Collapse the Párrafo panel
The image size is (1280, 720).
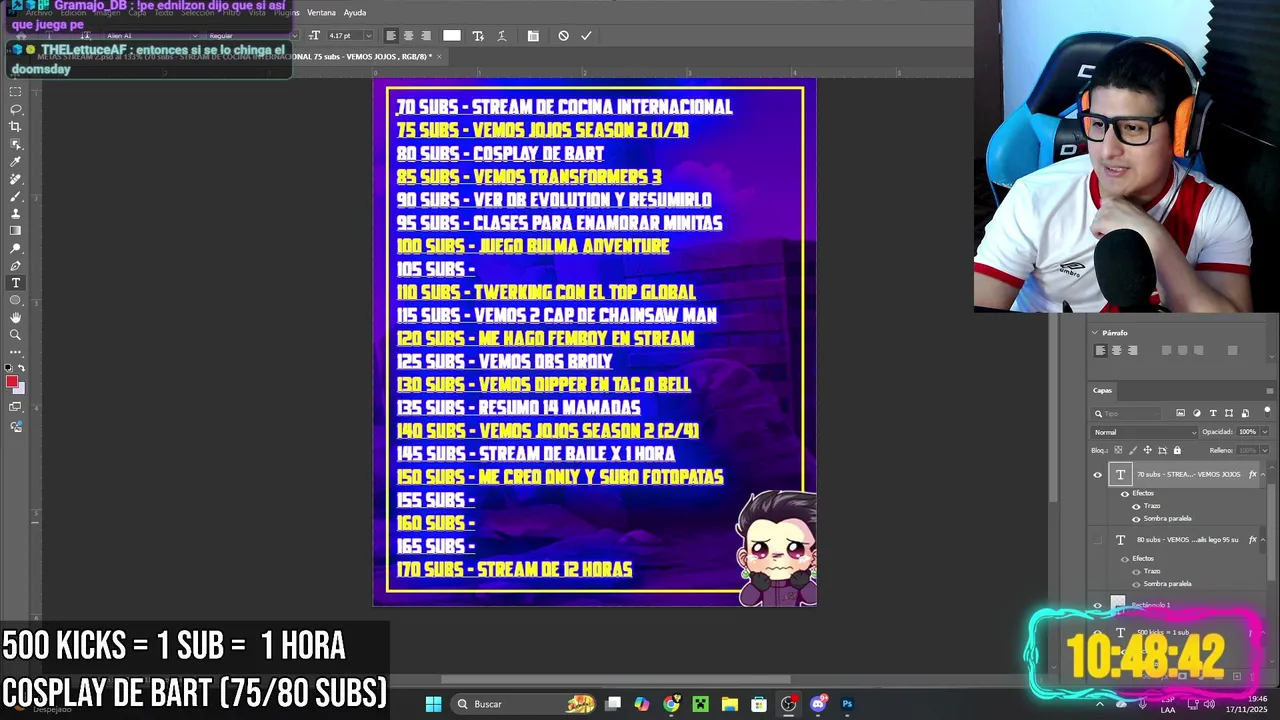click(1095, 333)
